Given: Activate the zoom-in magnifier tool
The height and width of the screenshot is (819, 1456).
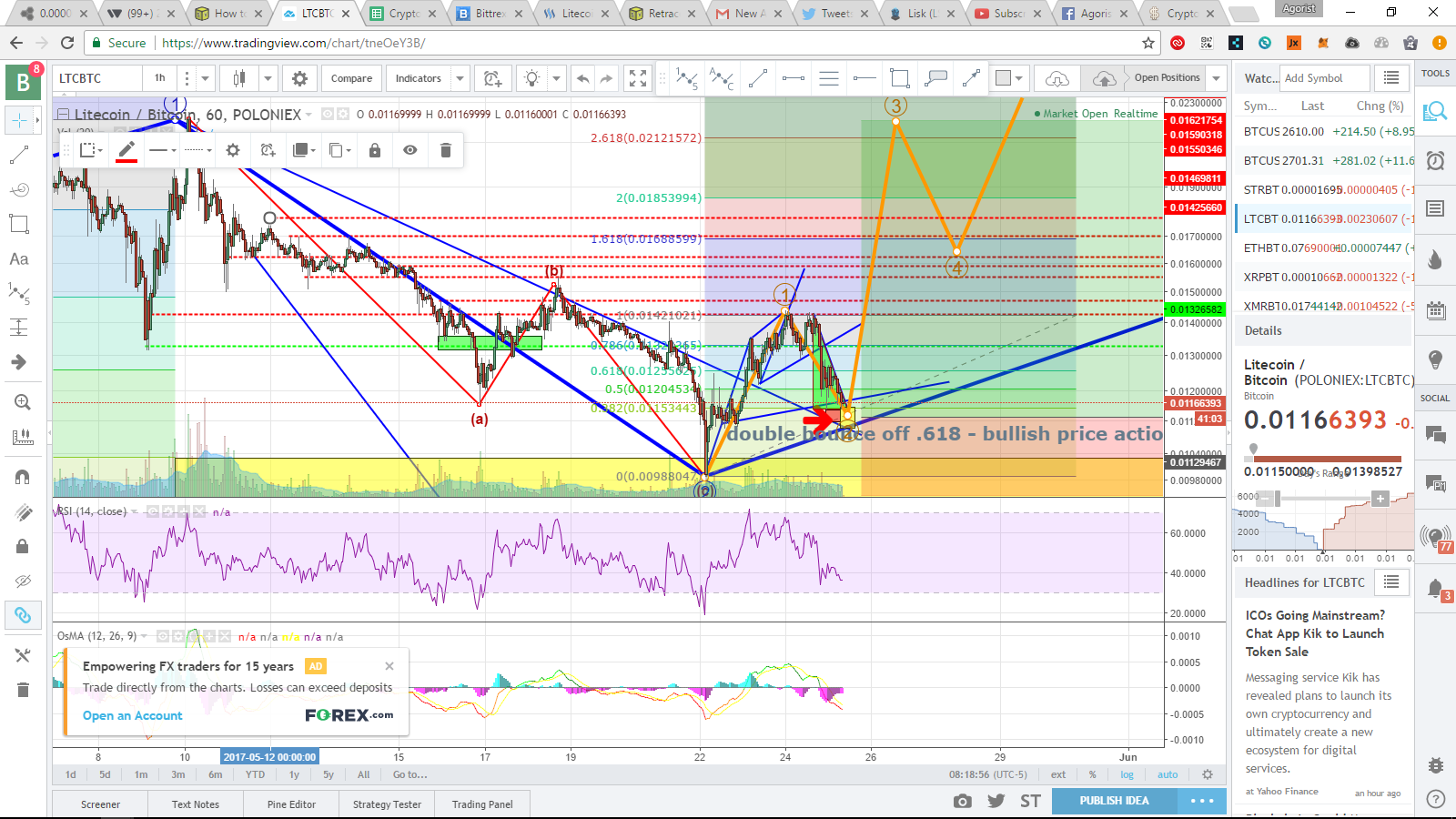Looking at the screenshot, I should click(x=23, y=402).
